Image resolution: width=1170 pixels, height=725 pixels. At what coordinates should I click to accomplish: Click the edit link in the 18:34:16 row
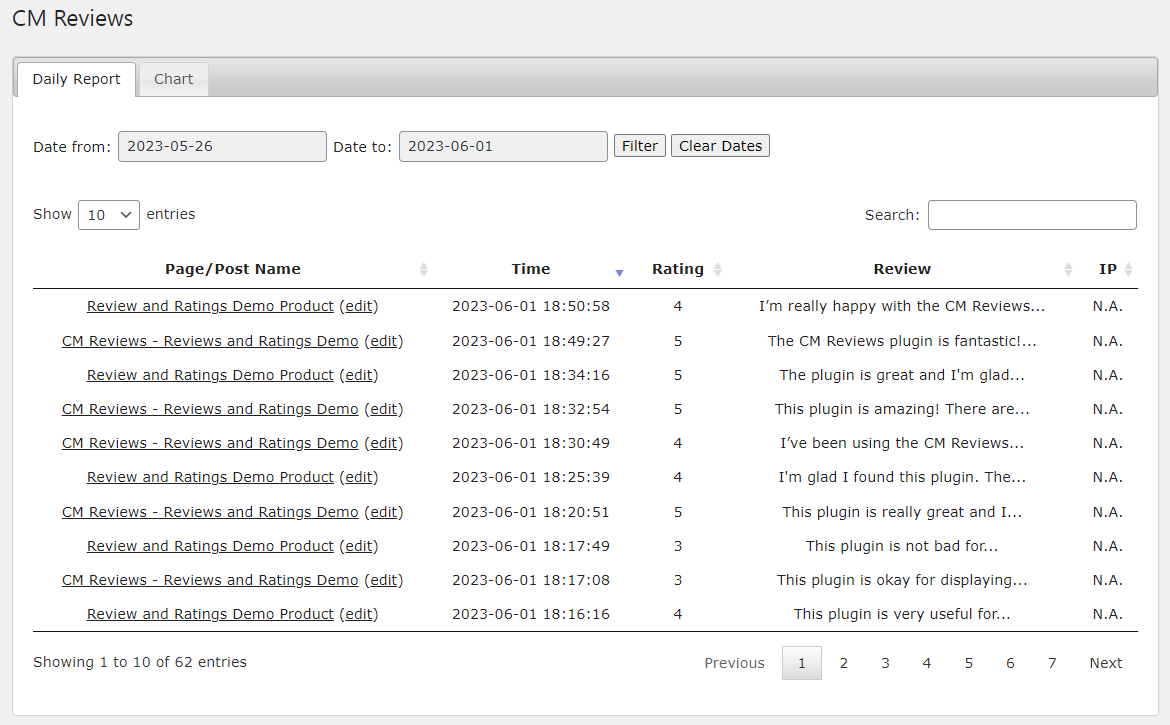point(359,374)
